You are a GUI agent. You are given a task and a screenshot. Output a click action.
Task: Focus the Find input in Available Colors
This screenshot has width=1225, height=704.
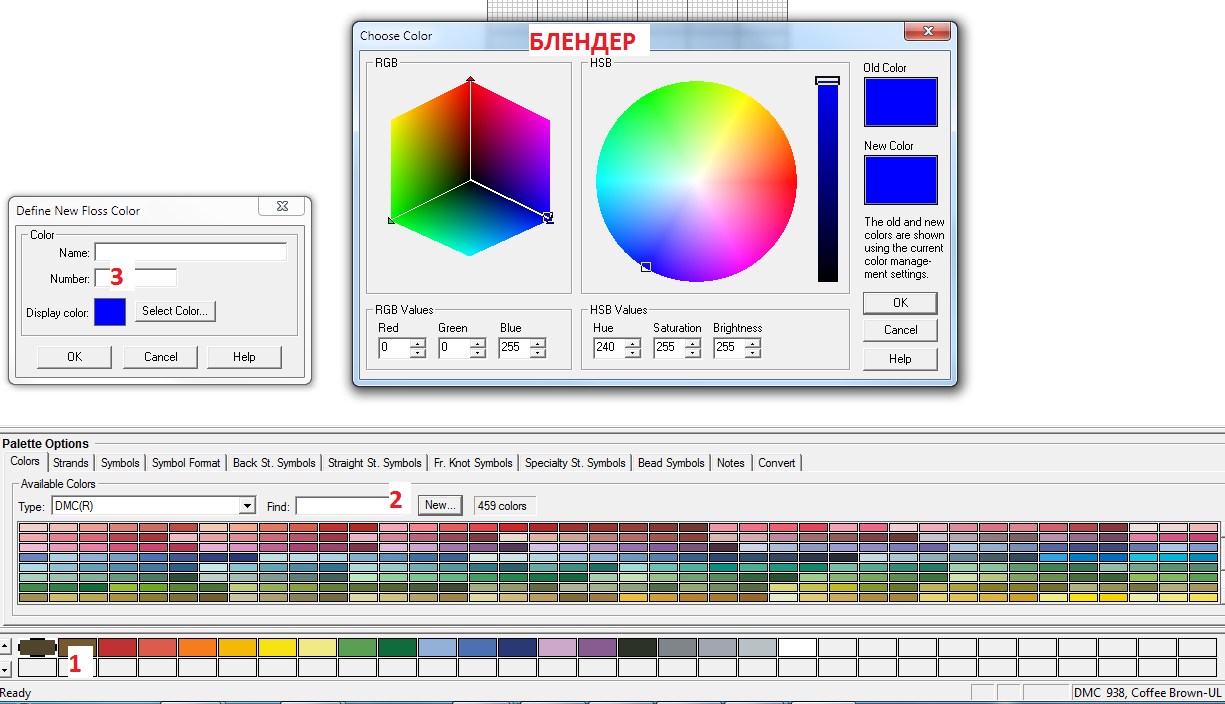coord(340,506)
